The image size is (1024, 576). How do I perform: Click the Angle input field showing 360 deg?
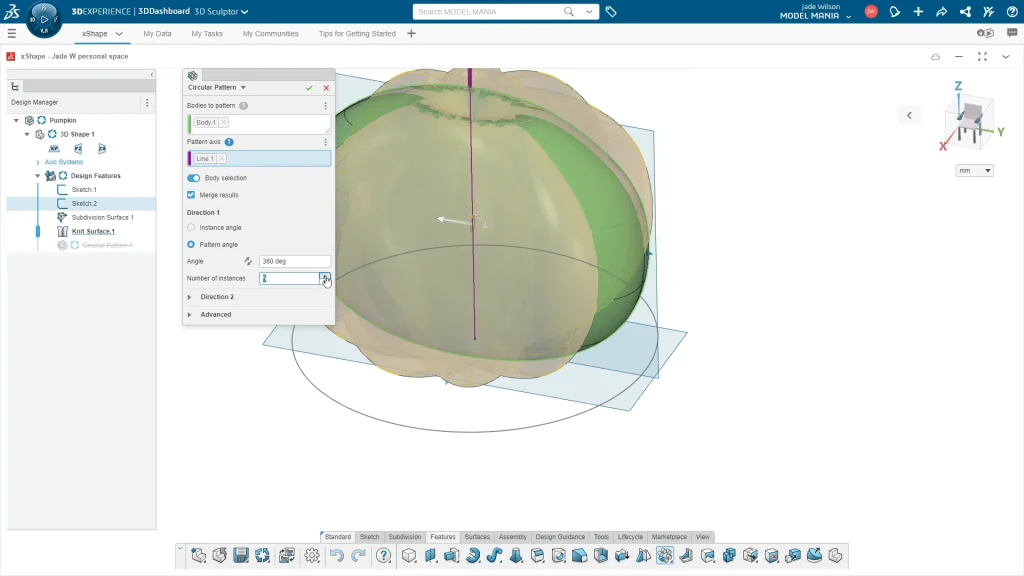tap(294, 261)
